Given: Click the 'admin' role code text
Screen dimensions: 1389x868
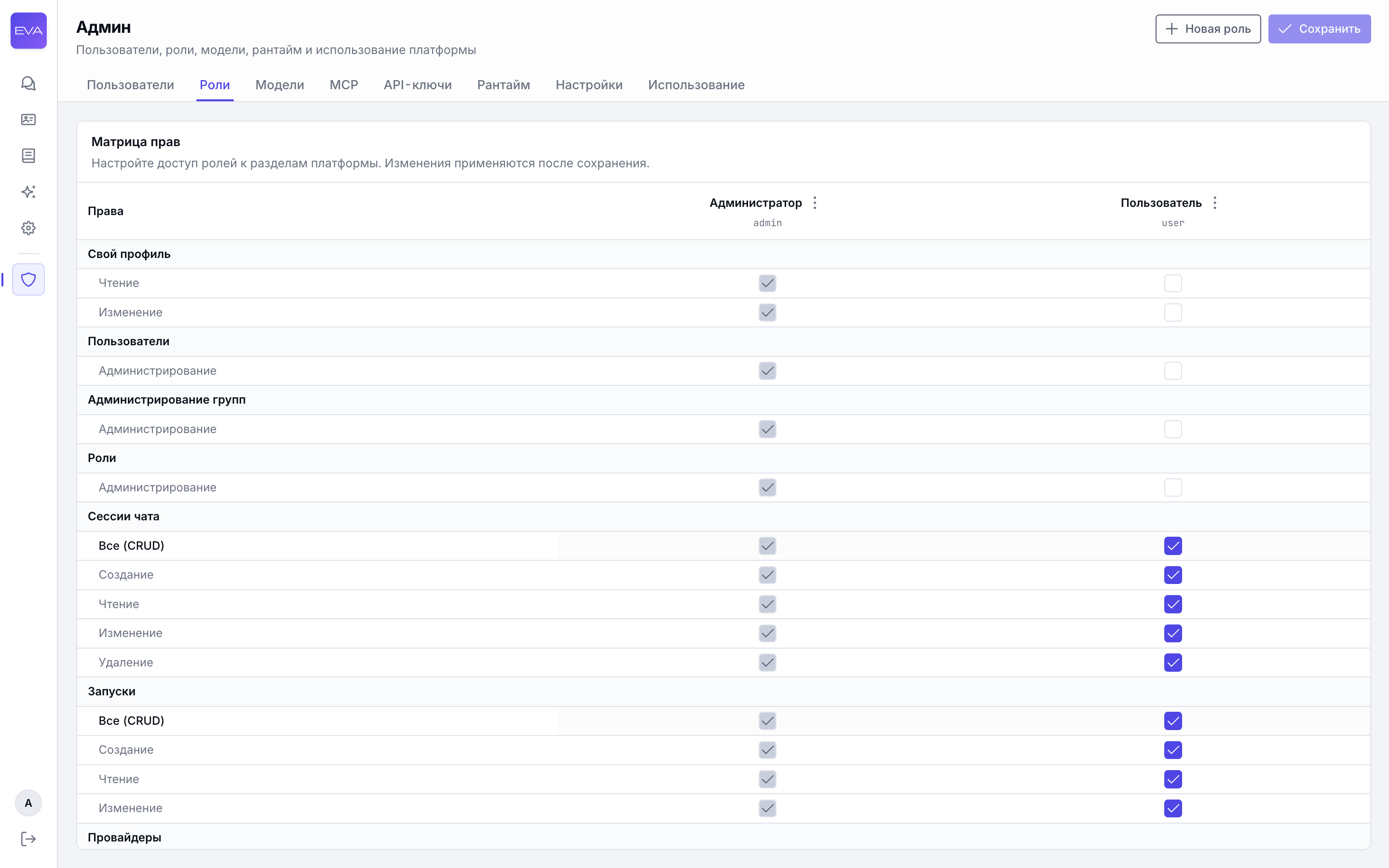Looking at the screenshot, I should (x=767, y=223).
